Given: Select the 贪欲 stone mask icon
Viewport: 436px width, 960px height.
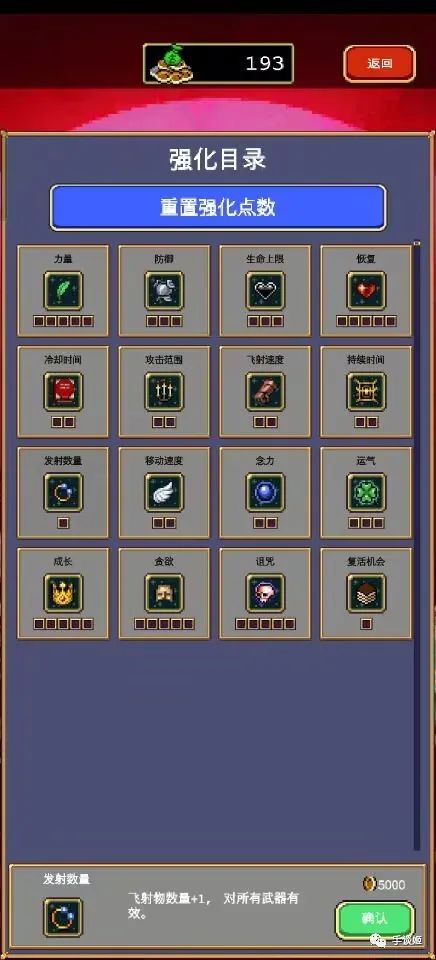Looking at the screenshot, I should point(164,594).
